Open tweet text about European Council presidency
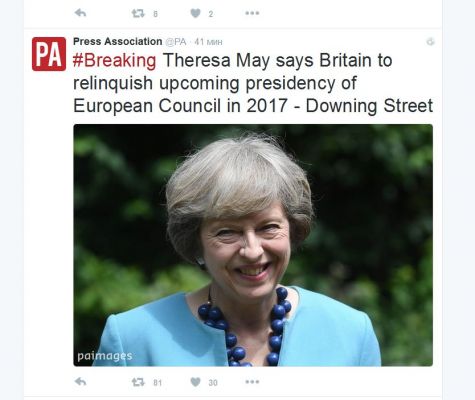475x400 pixels. click(x=253, y=83)
